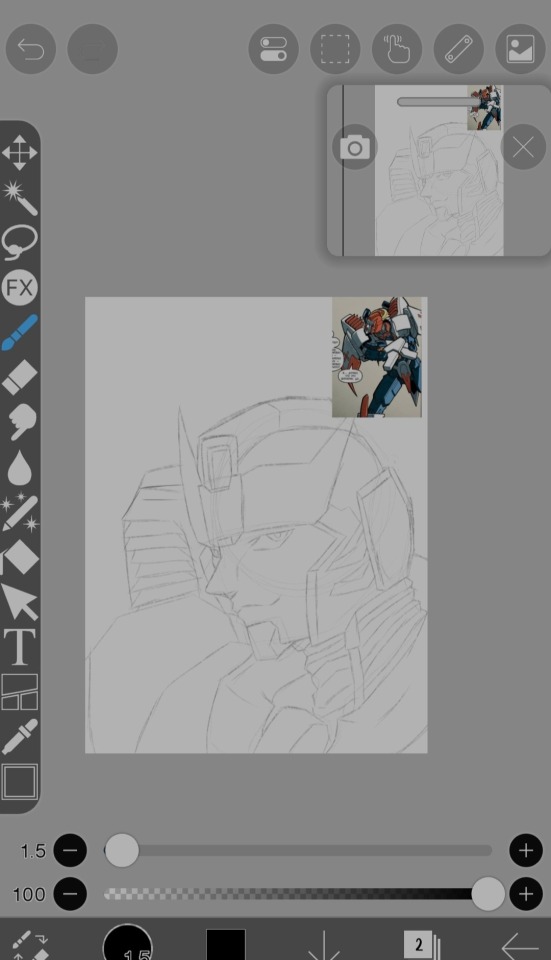Select the Smudge finger tool
Image resolution: width=551 pixels, height=960 pixels.
coord(21,422)
